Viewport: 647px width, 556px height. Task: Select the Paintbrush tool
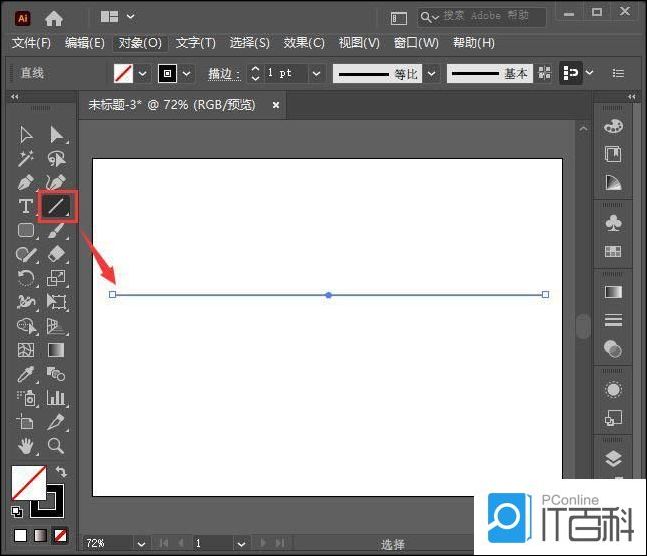coord(57,230)
